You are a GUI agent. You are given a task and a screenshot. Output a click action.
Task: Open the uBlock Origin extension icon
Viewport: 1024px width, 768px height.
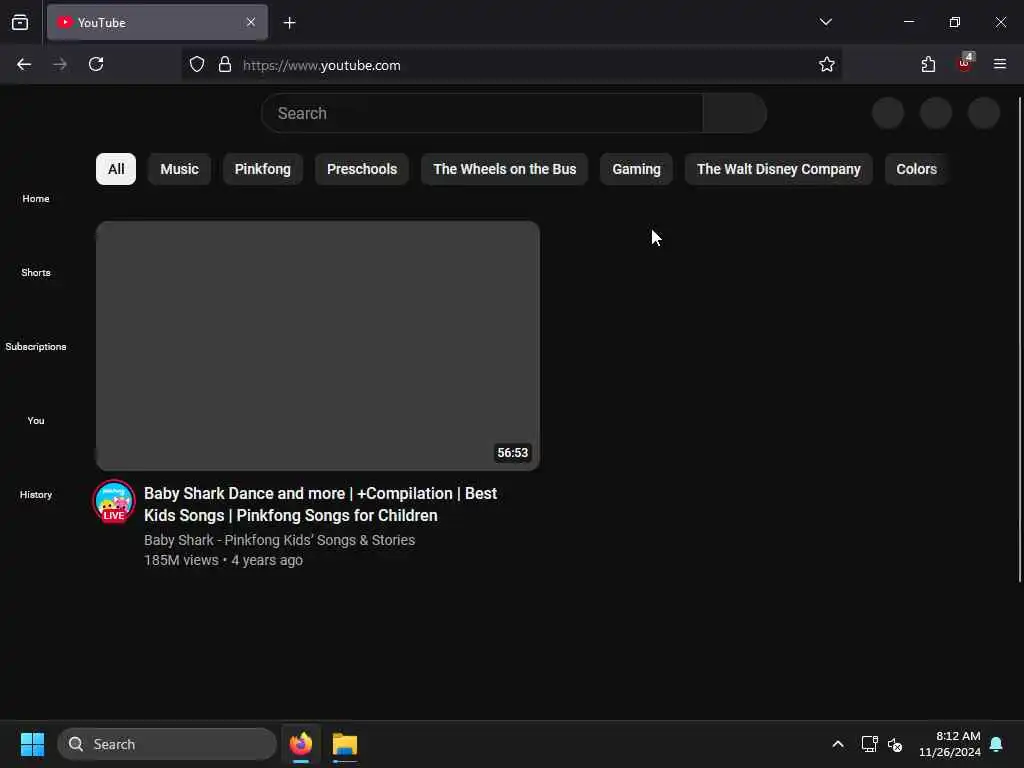click(x=965, y=63)
